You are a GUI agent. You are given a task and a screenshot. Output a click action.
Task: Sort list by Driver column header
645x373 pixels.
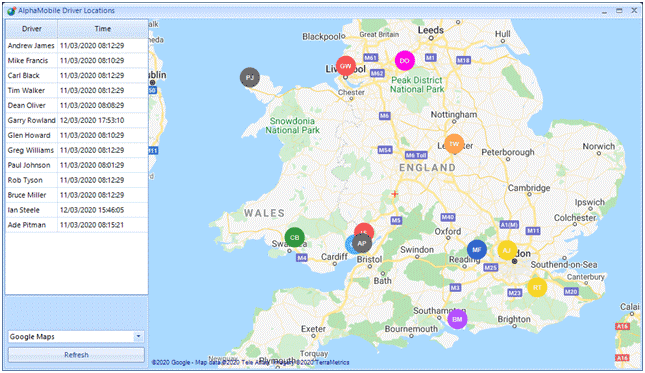point(32,29)
